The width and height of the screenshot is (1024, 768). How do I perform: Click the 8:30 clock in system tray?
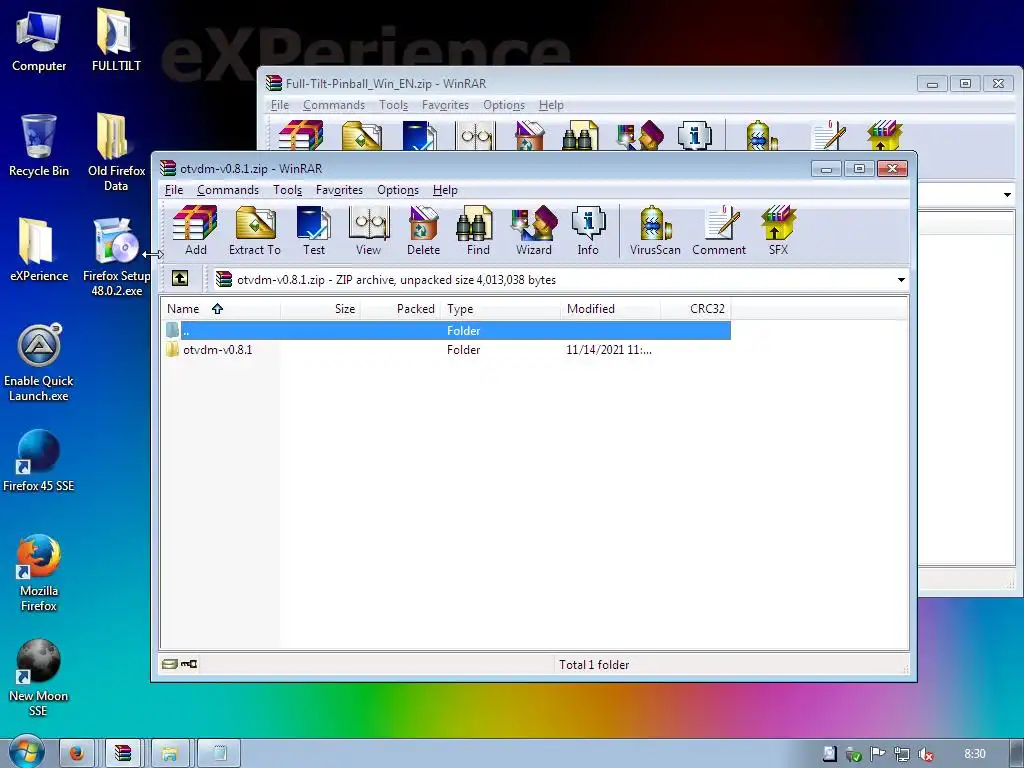pyautogui.click(x=974, y=754)
